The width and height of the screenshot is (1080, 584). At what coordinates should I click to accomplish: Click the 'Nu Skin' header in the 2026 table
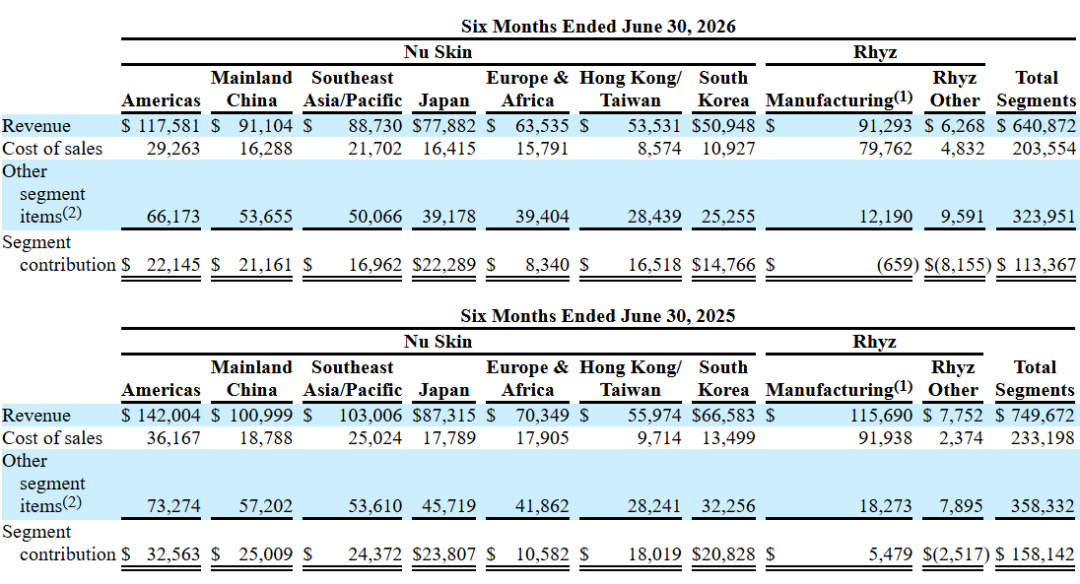point(438,52)
